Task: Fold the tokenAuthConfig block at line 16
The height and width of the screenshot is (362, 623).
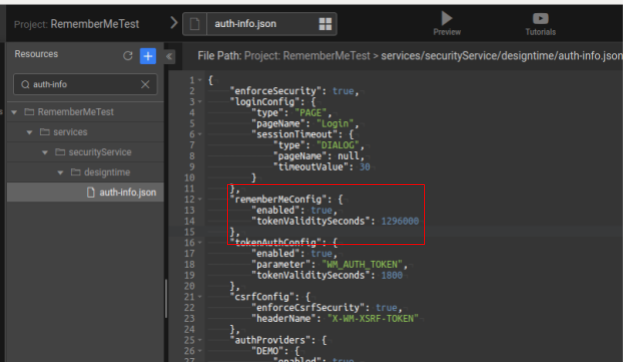Action: pos(200,242)
